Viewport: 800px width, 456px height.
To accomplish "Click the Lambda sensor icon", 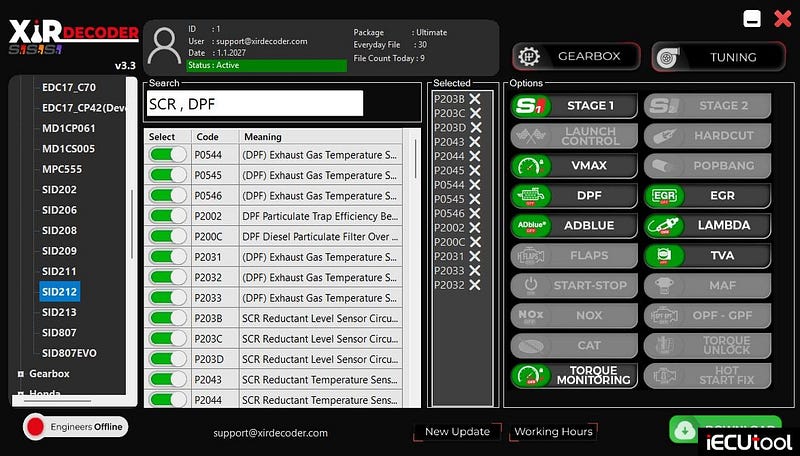I will tap(663, 226).
